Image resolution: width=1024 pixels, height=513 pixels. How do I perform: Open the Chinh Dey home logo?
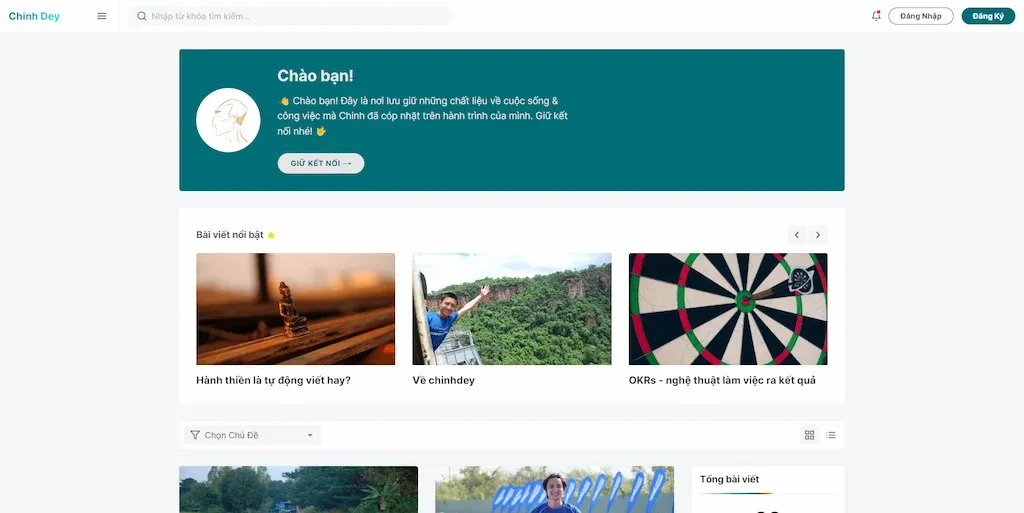(x=34, y=16)
